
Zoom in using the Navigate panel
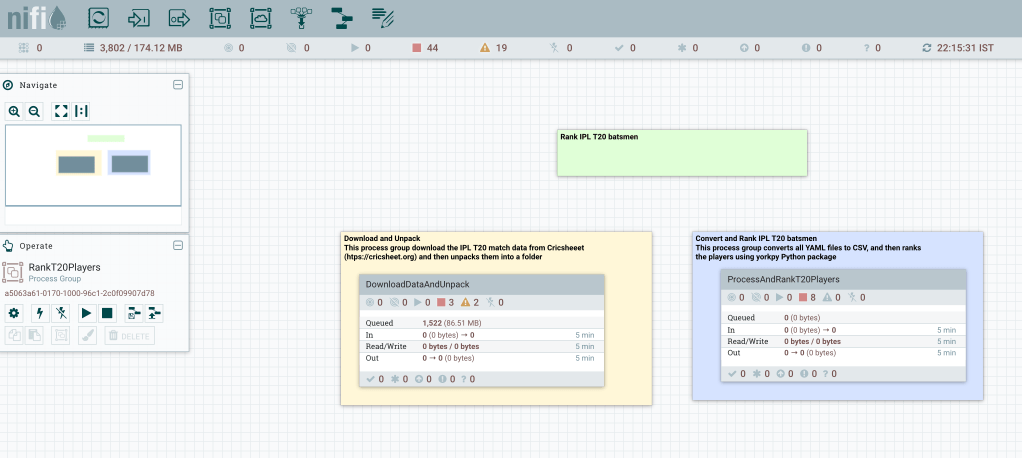[14, 111]
